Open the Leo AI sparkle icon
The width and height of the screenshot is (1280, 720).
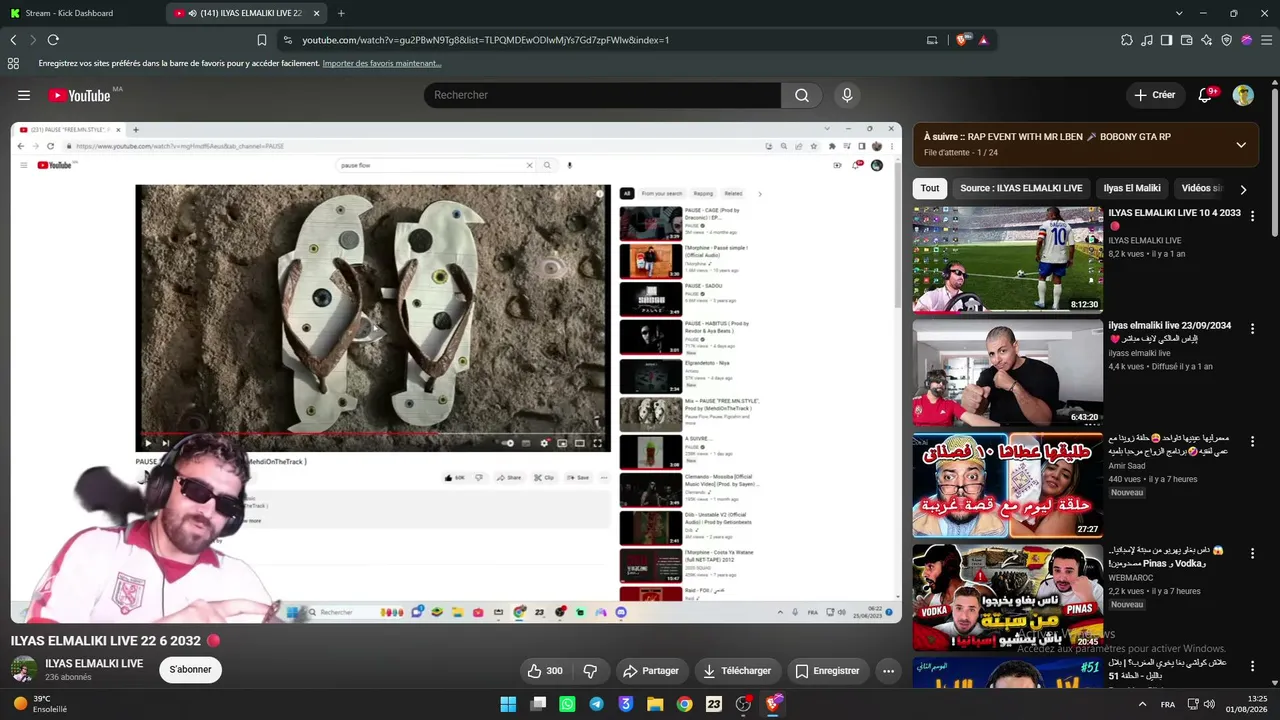(1207, 40)
